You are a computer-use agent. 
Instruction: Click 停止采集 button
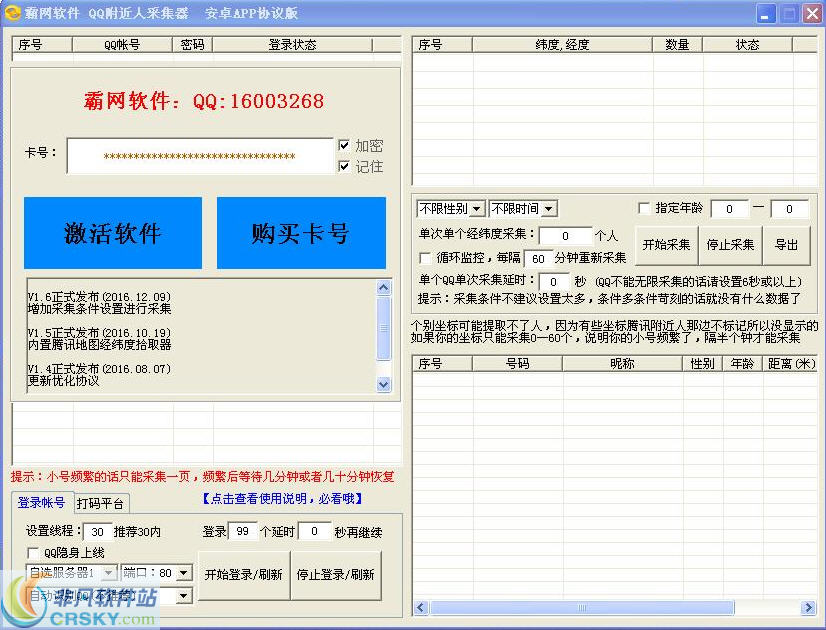(x=730, y=245)
